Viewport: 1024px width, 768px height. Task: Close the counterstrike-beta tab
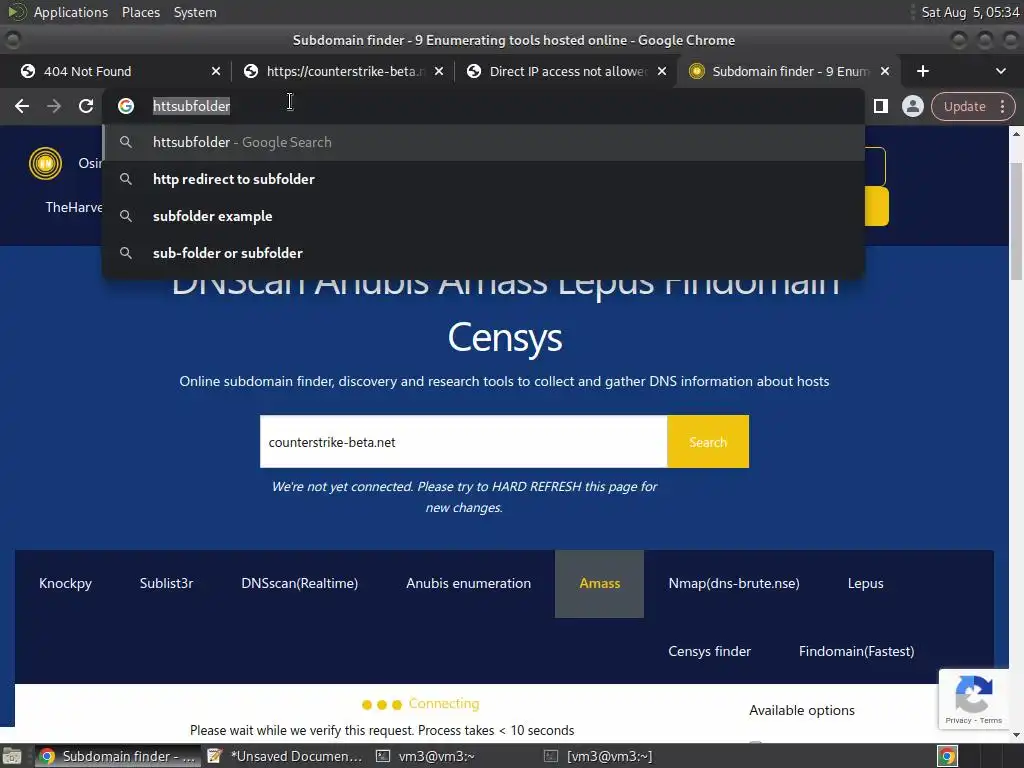point(439,71)
